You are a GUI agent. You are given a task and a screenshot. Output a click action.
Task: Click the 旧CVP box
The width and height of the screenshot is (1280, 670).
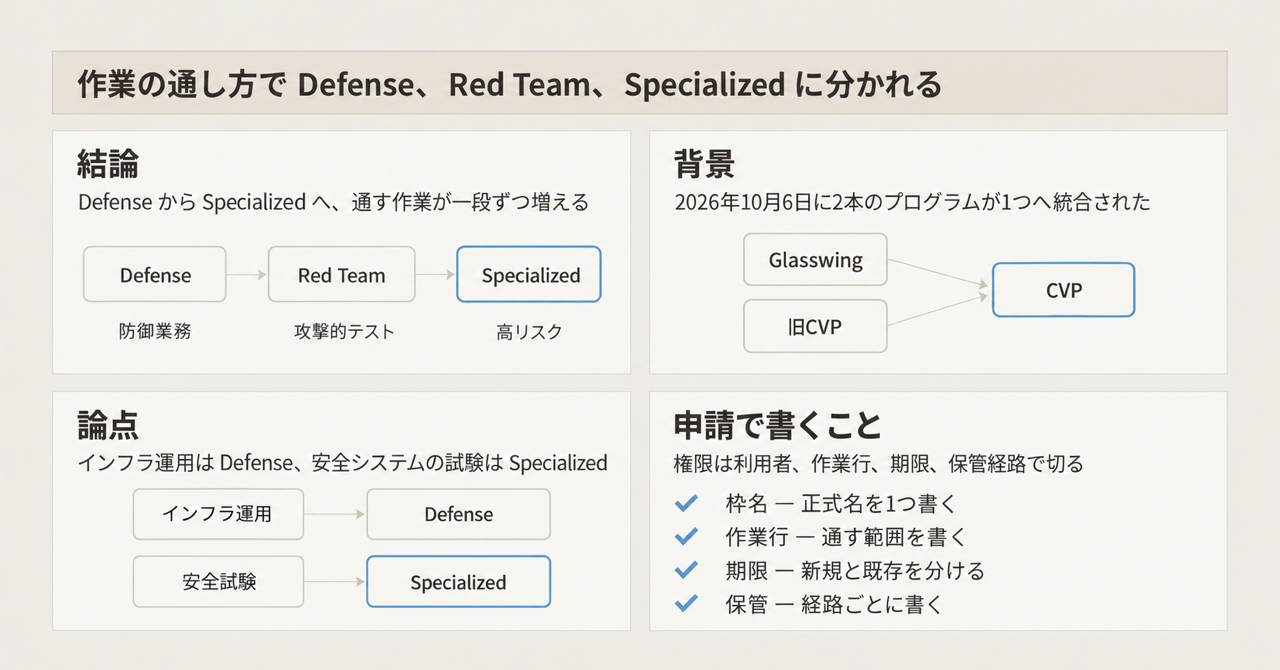(x=815, y=326)
